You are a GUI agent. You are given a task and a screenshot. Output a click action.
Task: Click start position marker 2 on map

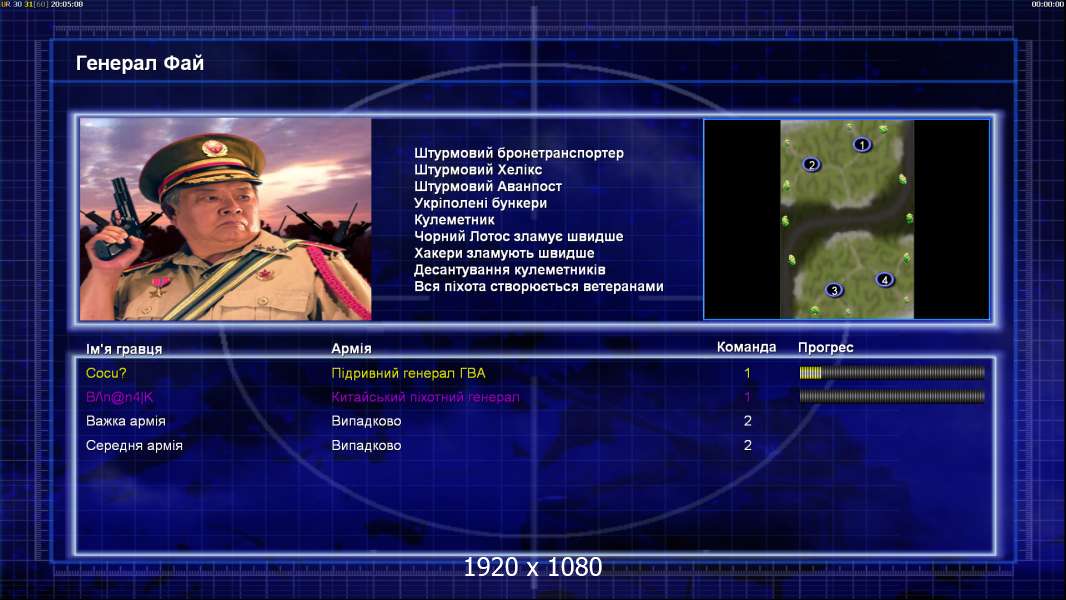811,164
